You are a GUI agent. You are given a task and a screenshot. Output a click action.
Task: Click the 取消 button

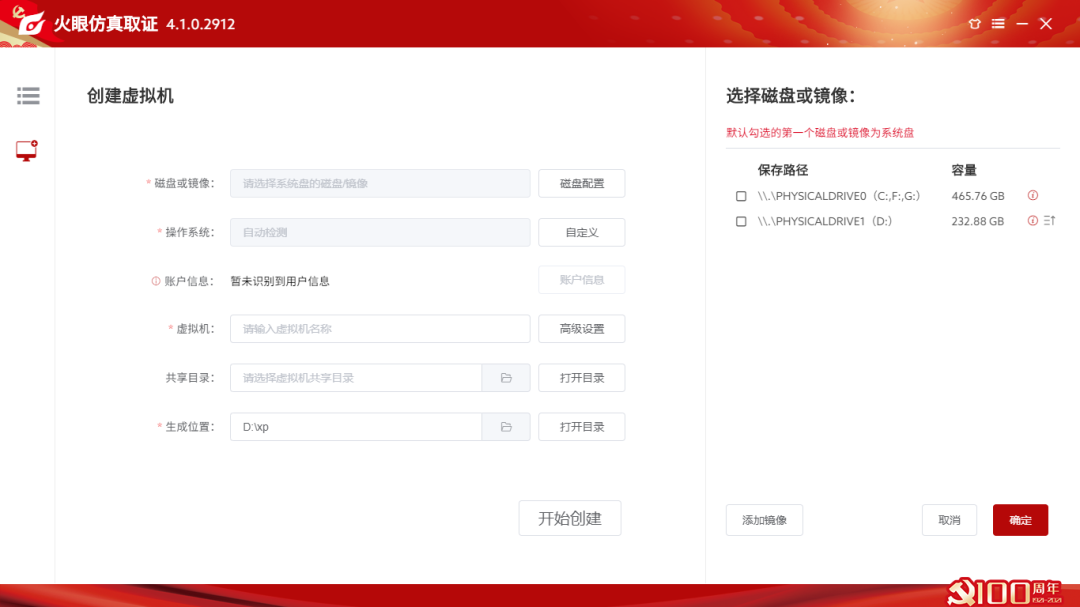[x=949, y=520]
